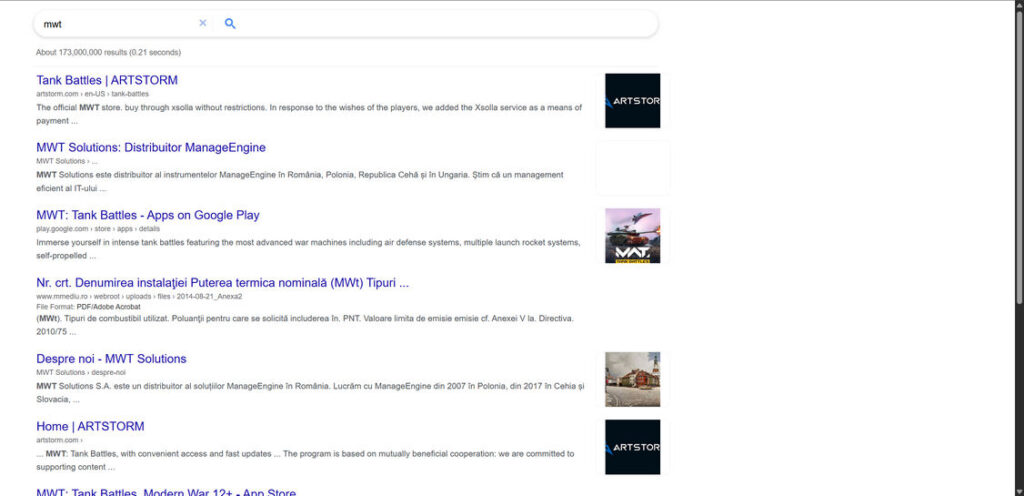Click ARTSTORM thumbnail beside Home result

click(x=632, y=447)
